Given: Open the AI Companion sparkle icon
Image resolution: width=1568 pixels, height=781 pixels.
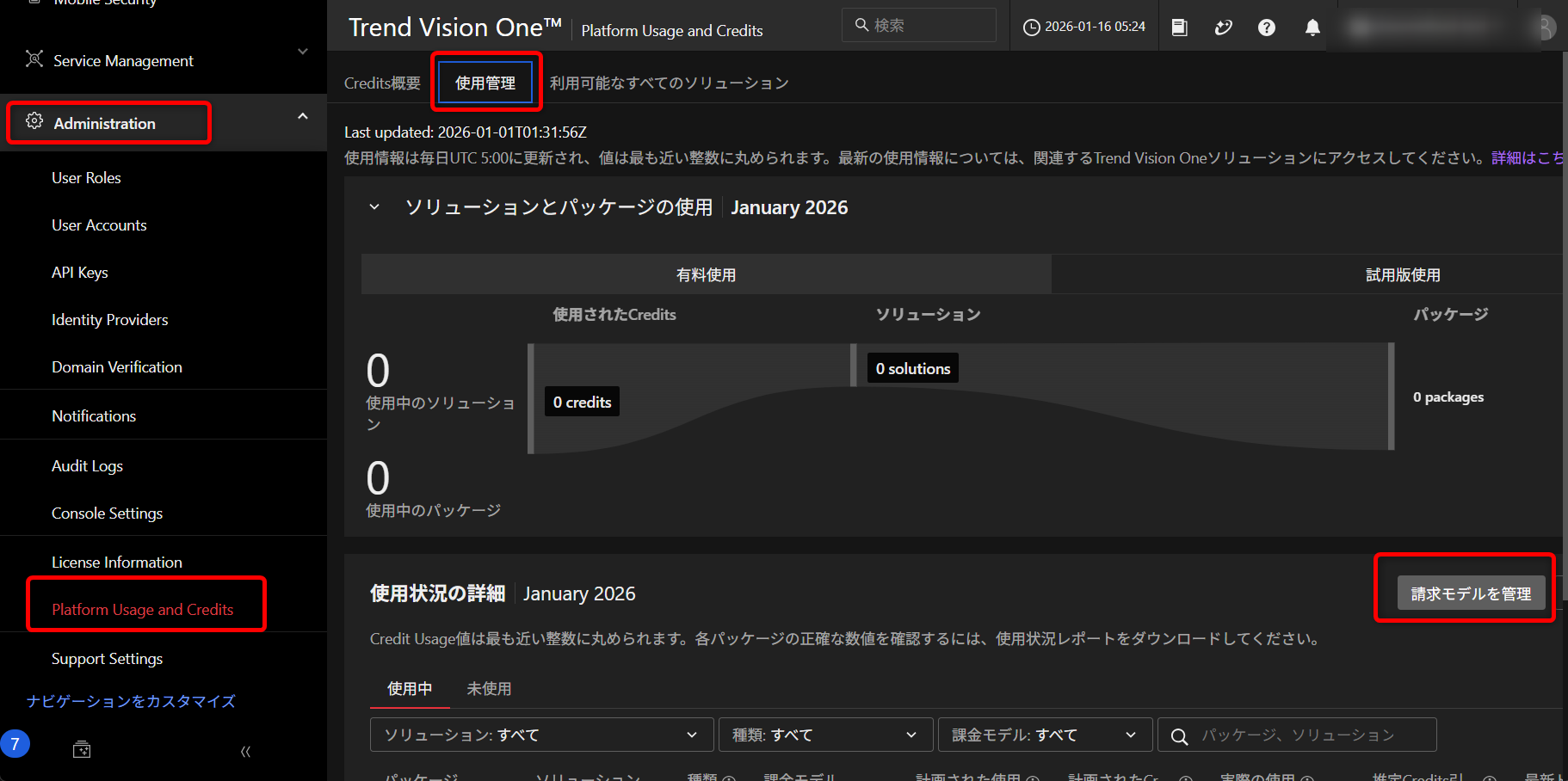Looking at the screenshot, I should (x=1223, y=26).
